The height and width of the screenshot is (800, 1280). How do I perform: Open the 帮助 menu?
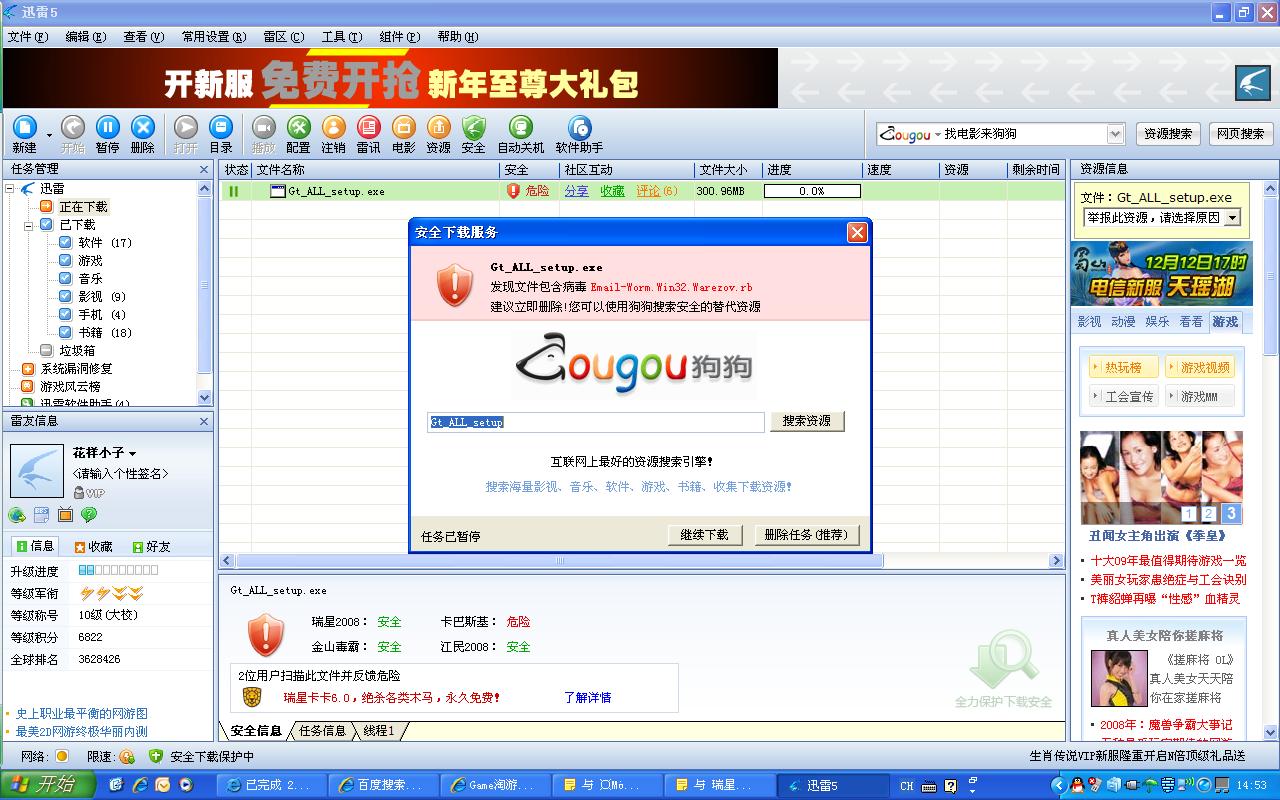click(x=458, y=37)
